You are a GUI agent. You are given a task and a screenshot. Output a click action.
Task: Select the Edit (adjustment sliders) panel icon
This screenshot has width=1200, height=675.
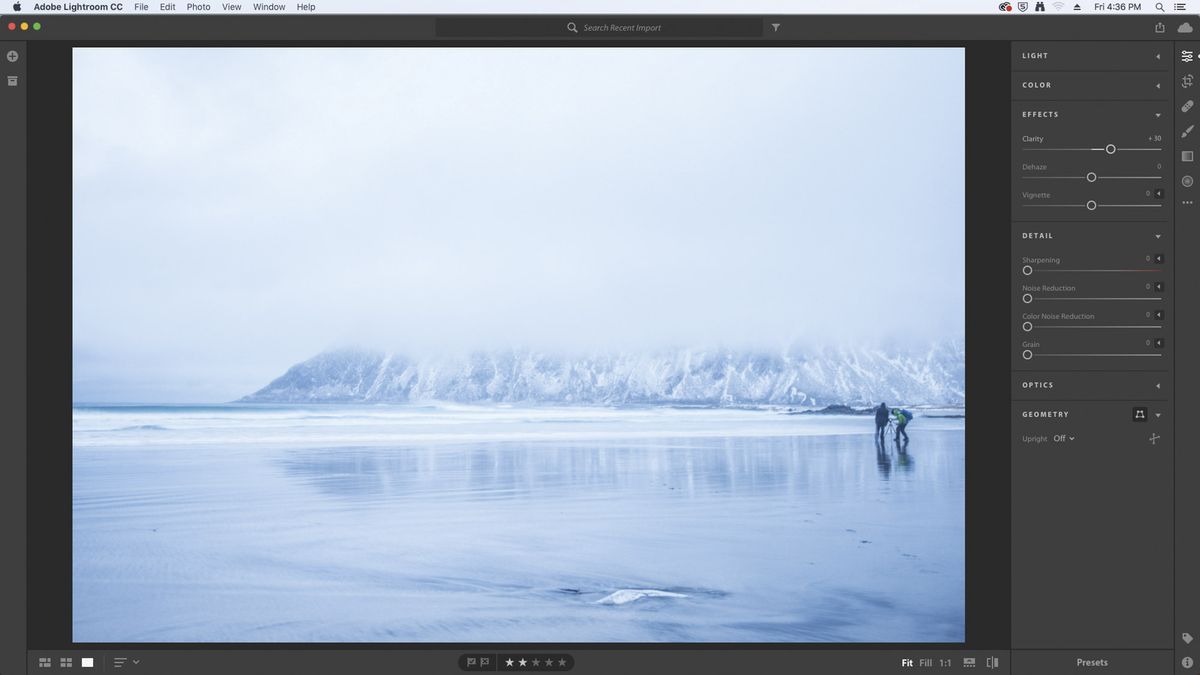pos(1188,56)
